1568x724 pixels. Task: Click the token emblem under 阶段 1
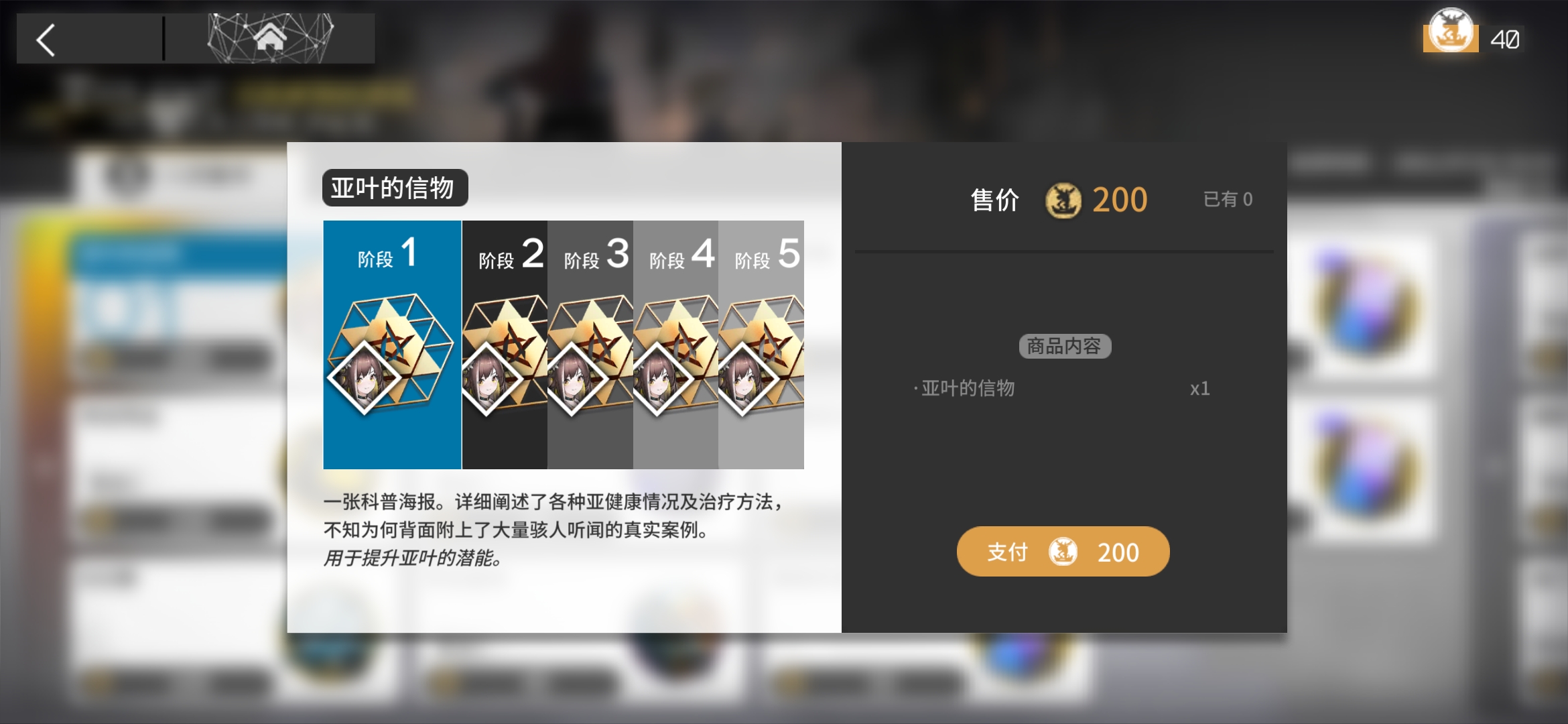pyautogui.click(x=391, y=355)
